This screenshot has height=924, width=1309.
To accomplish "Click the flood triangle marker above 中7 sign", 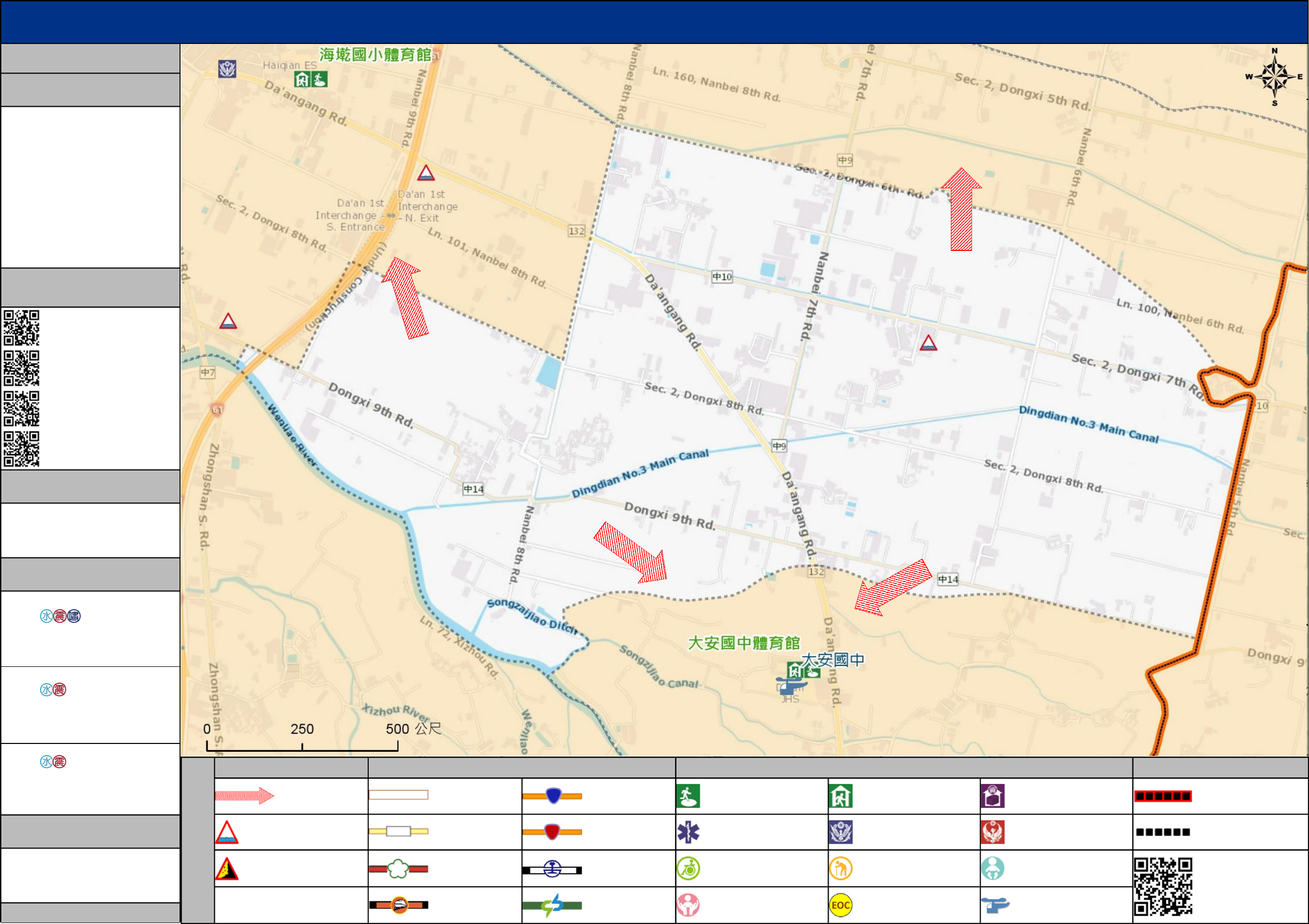I will pyautogui.click(x=228, y=321).
